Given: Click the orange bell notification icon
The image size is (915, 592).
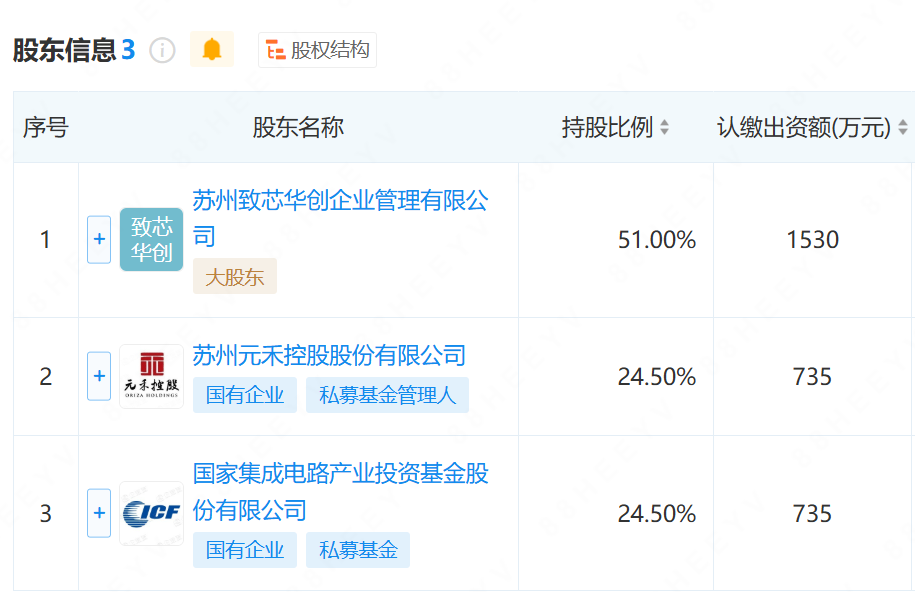Looking at the screenshot, I should (212, 50).
